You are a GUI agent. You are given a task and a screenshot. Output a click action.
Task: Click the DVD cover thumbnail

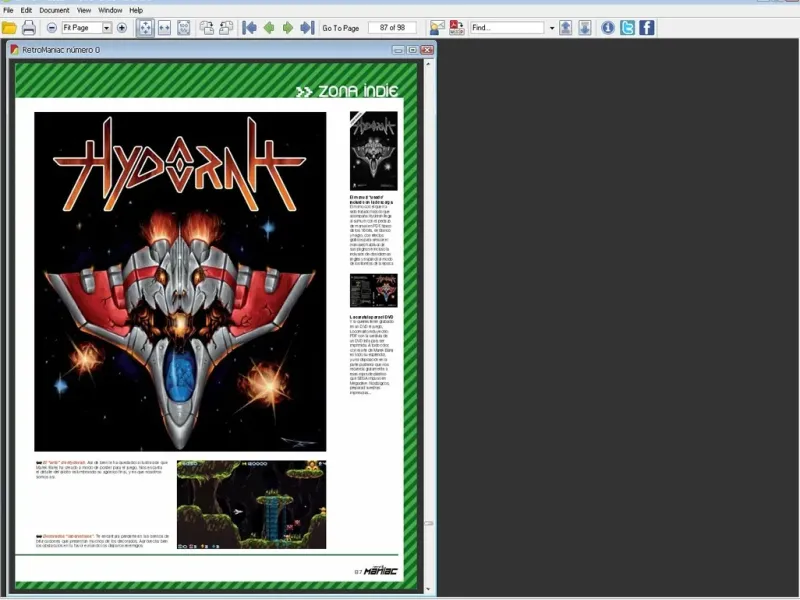373,291
